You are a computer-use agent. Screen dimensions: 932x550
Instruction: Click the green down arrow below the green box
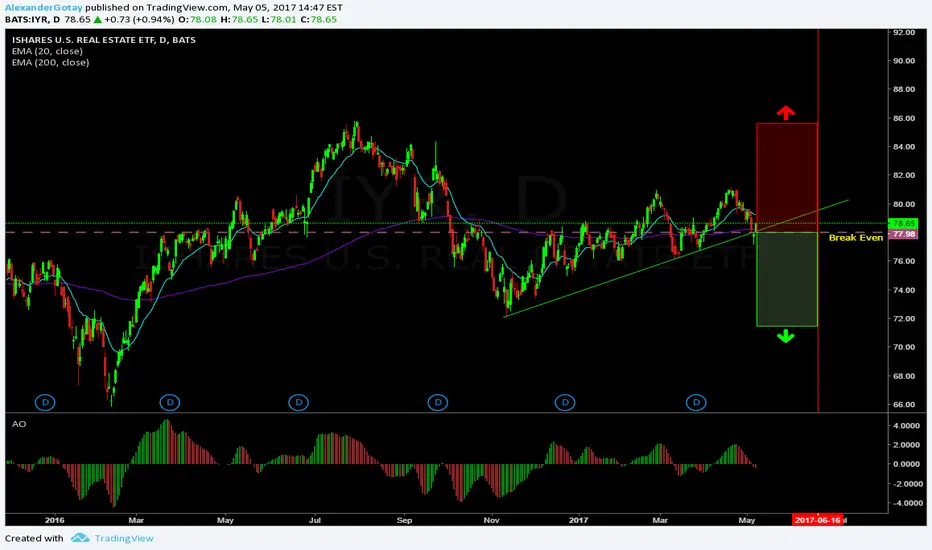point(786,337)
